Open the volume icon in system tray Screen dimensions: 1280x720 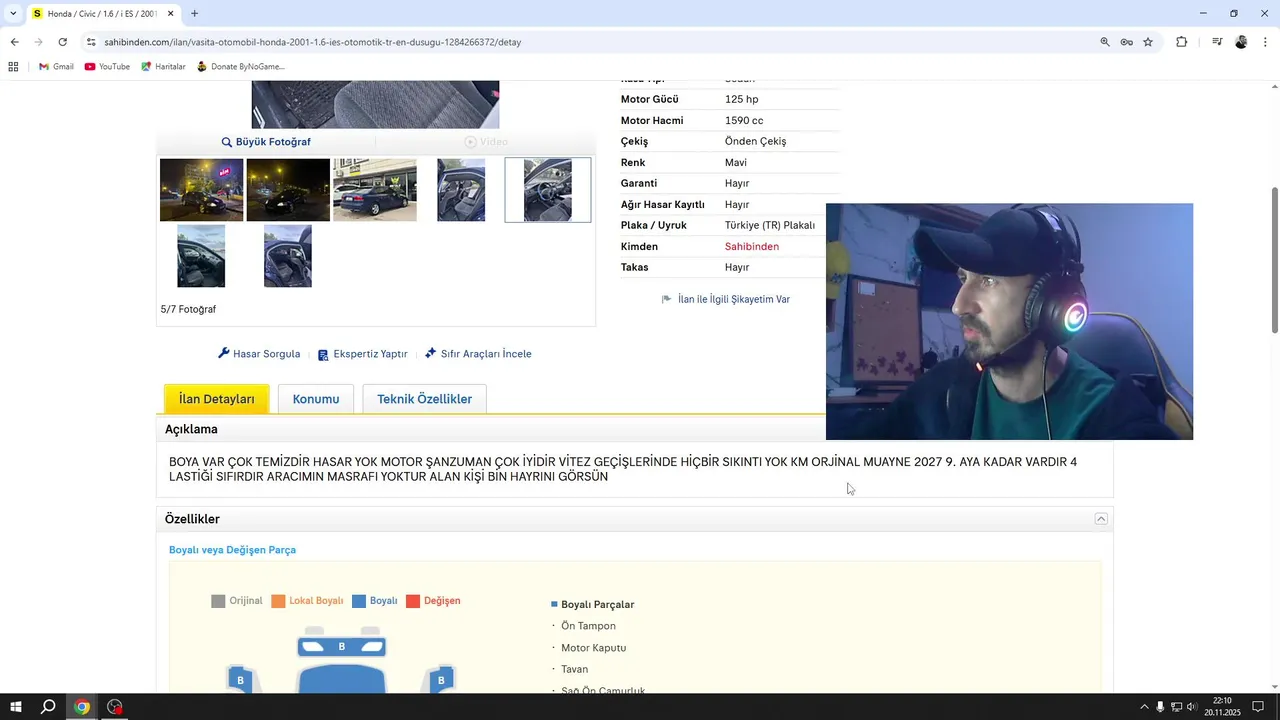tap(1192, 707)
